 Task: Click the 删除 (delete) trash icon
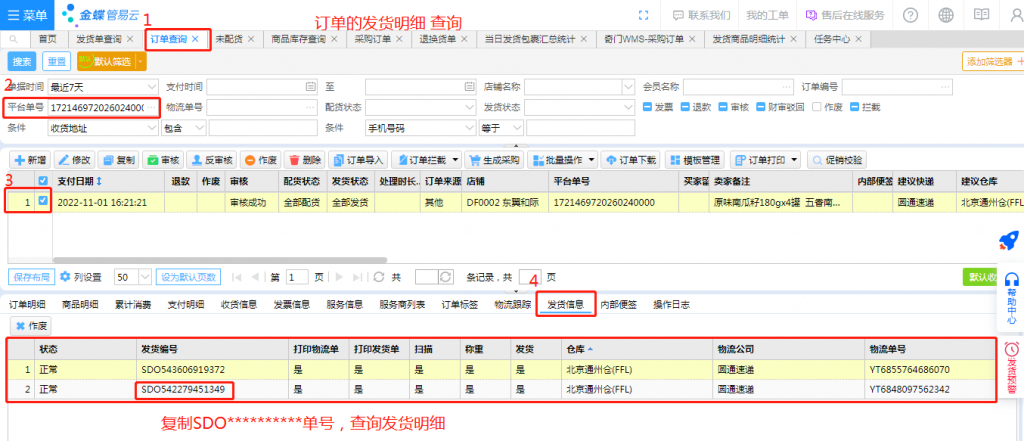[x=294, y=160]
